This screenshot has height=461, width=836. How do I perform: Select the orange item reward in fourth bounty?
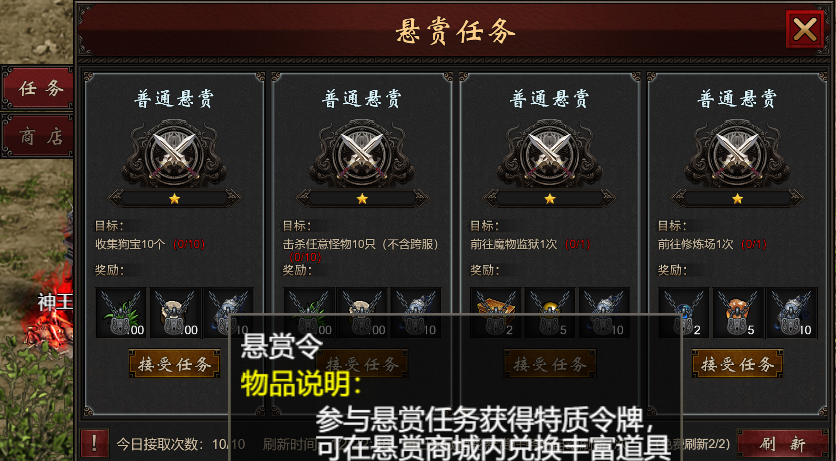tap(738, 313)
